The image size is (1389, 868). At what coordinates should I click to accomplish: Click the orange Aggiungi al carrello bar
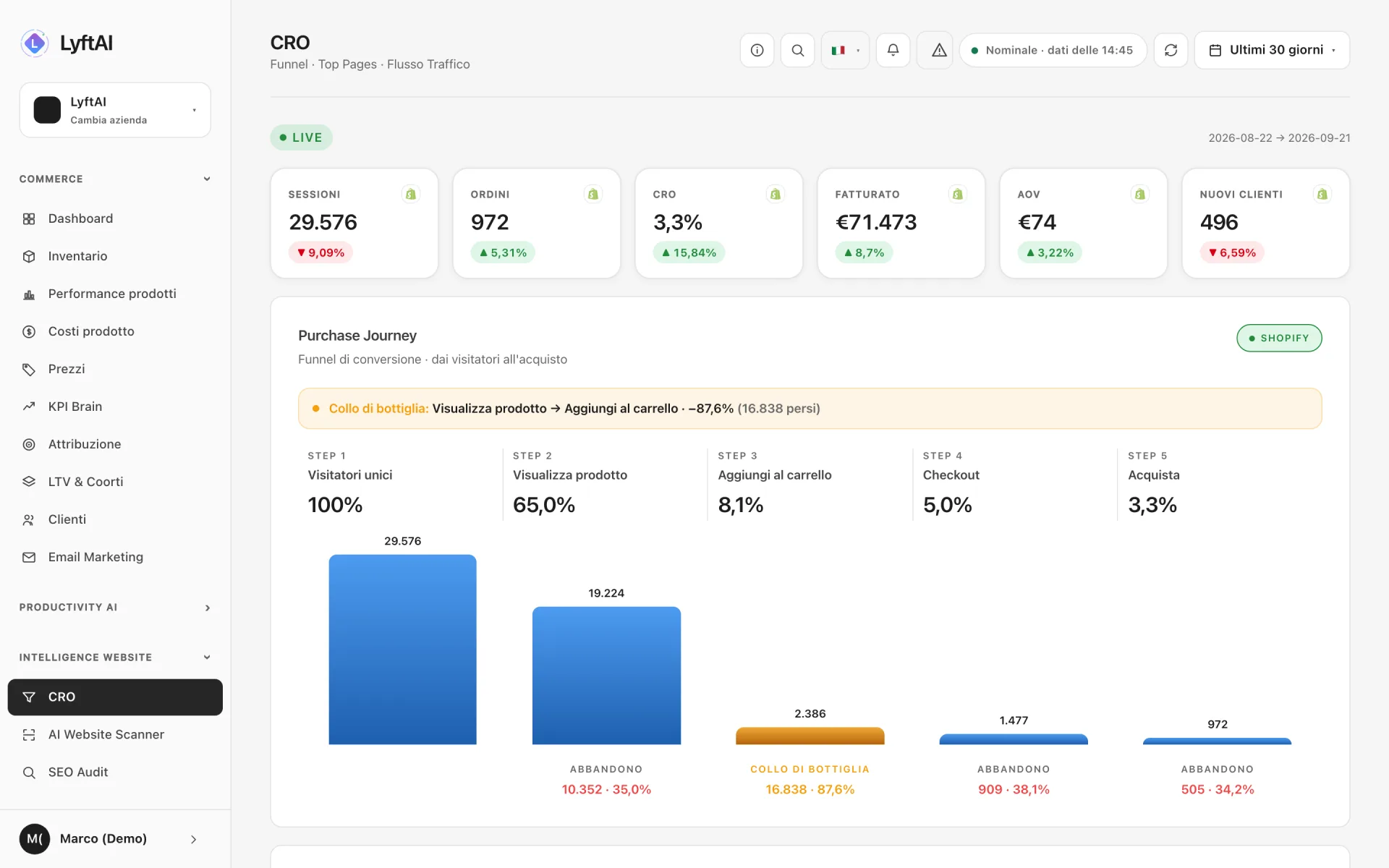(810, 736)
